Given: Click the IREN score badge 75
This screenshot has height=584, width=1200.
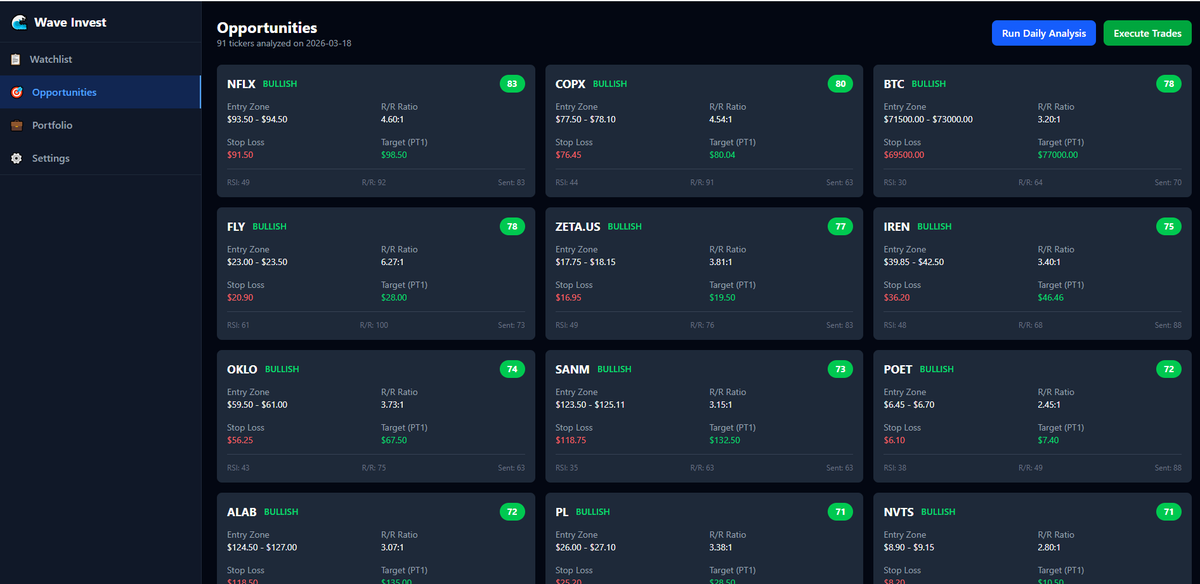Looking at the screenshot, I should point(1169,227).
